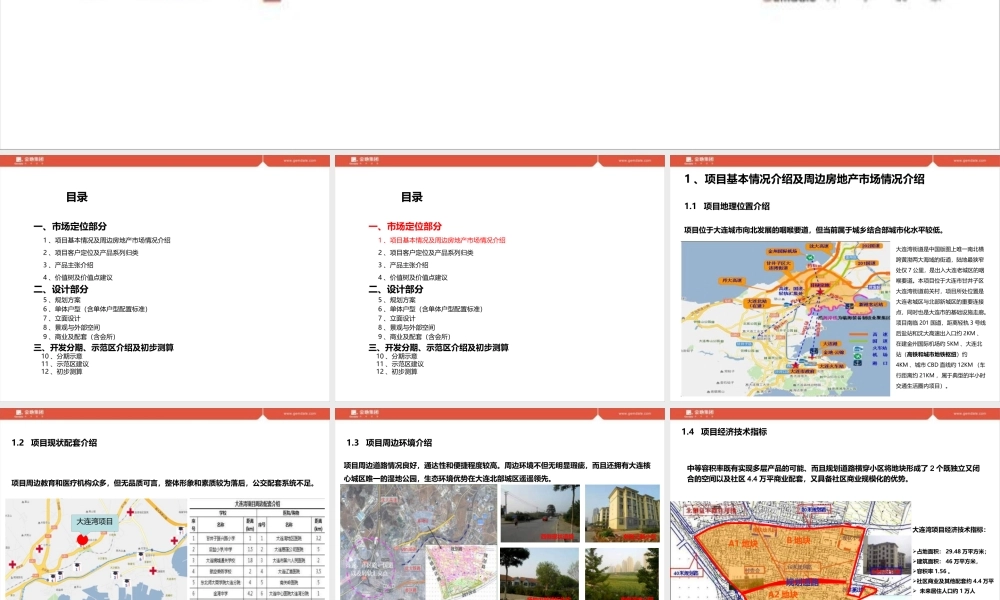Click the red highlighted 一、市场定位部分 heading
Image resolution: width=1000 pixels, height=600 pixels.
pos(405,227)
